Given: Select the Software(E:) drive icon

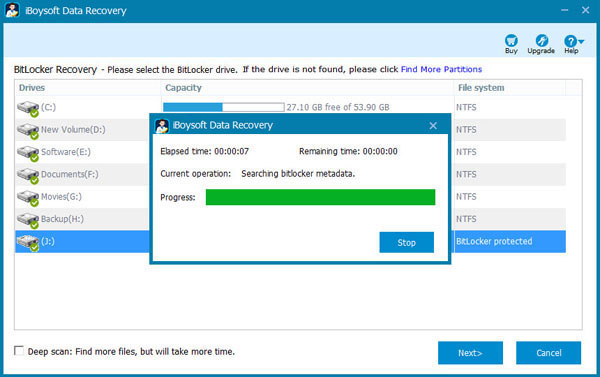Looking at the screenshot, I should tap(28, 153).
